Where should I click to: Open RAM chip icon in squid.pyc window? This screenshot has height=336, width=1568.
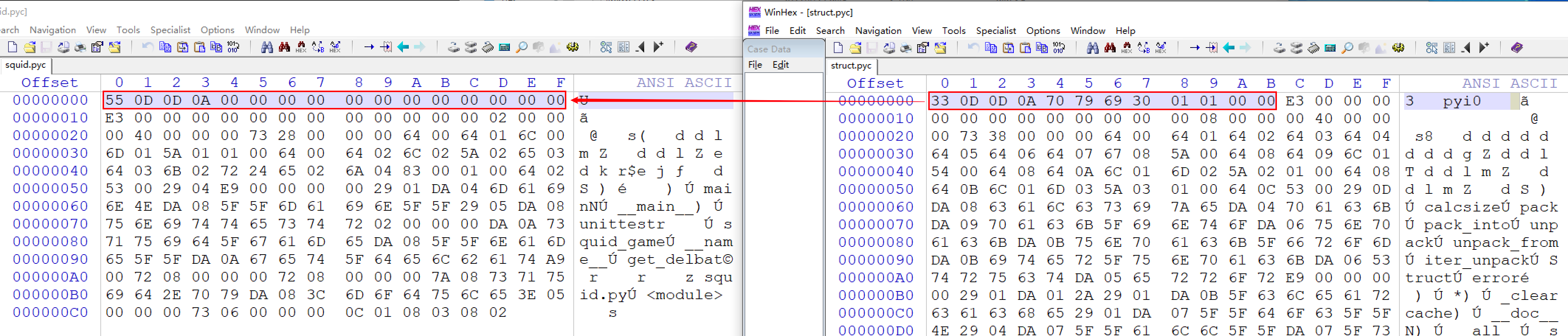[488, 47]
